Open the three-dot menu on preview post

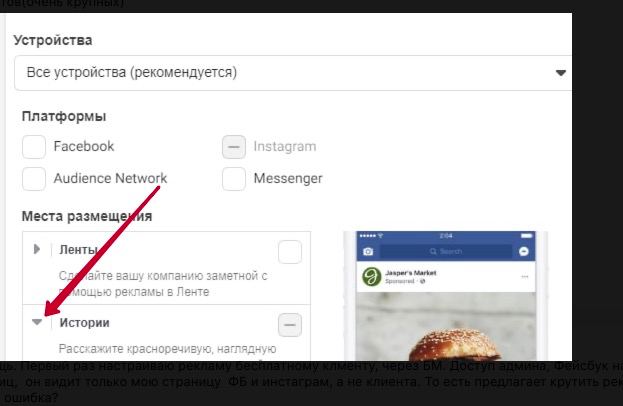tap(524, 276)
